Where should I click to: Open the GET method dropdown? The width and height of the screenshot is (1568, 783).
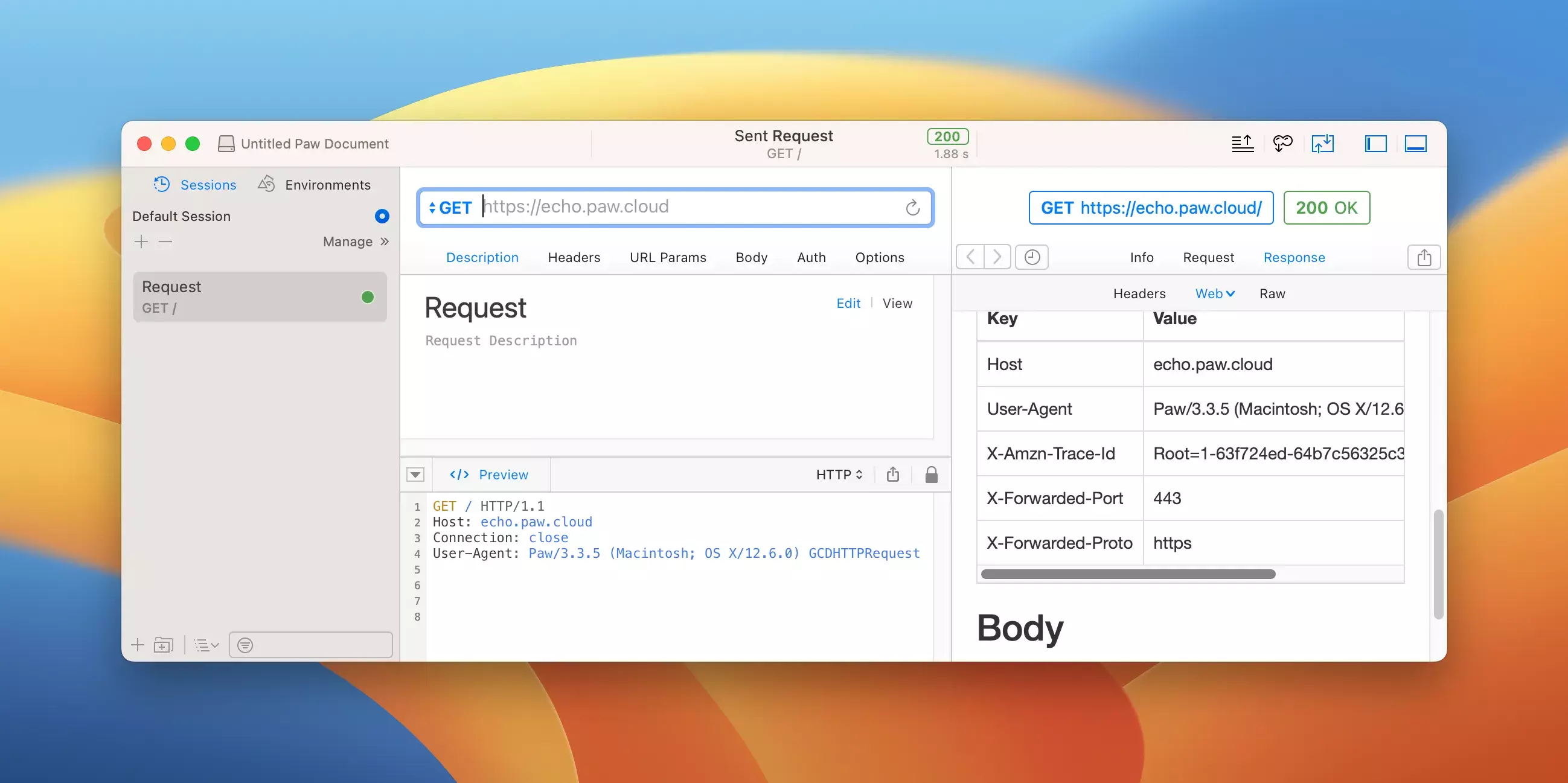(450, 208)
